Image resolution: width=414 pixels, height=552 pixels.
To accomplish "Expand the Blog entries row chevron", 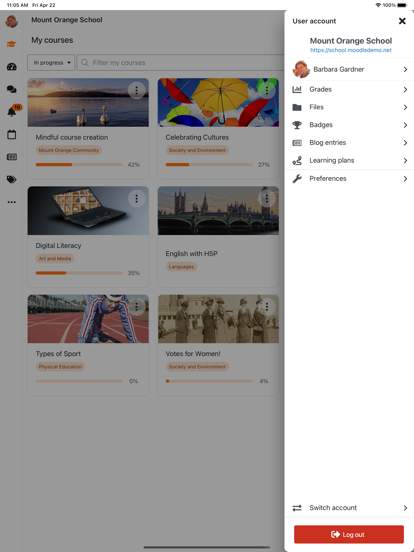I will coord(405,143).
